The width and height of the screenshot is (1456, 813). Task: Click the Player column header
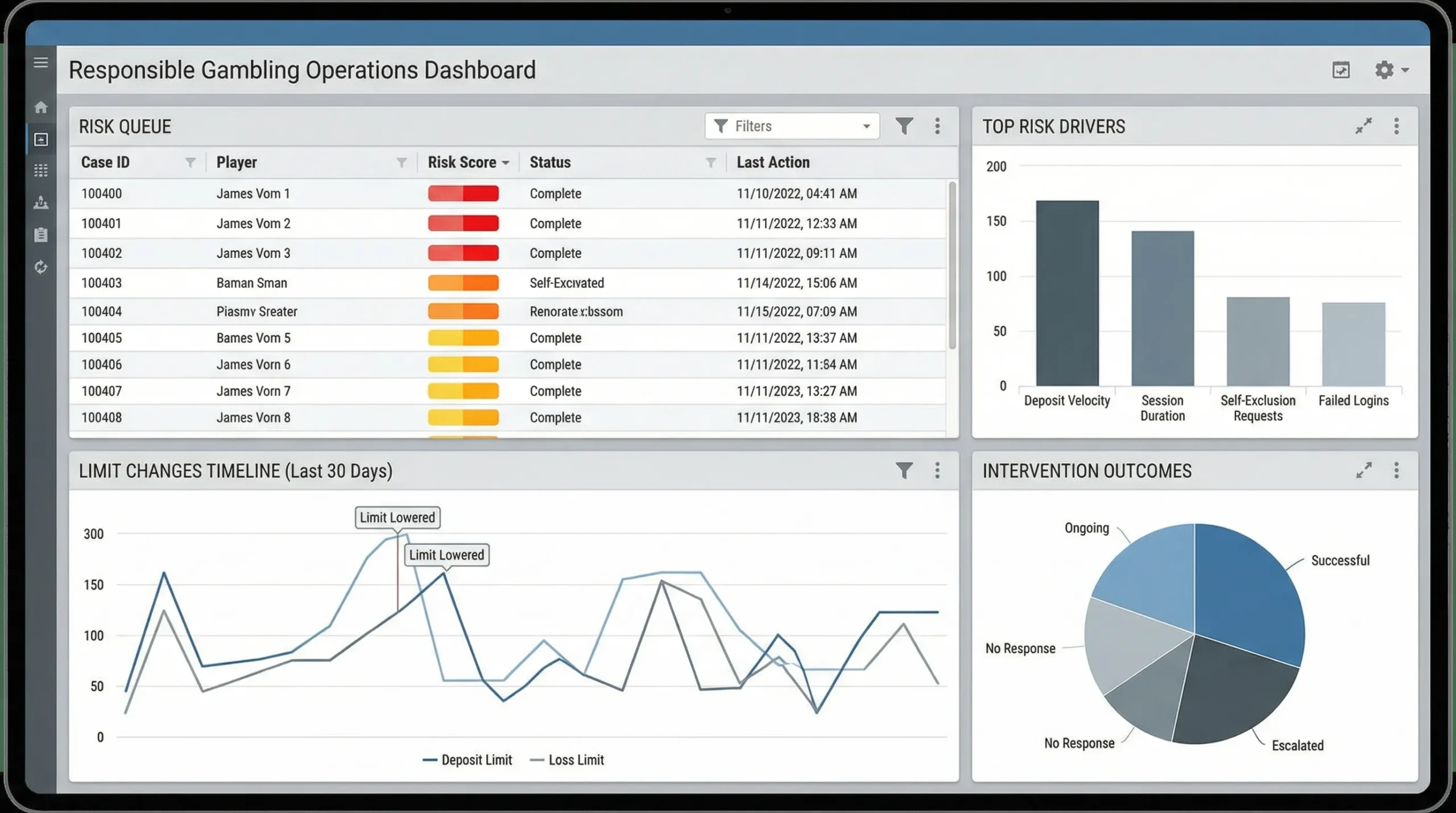pos(237,162)
